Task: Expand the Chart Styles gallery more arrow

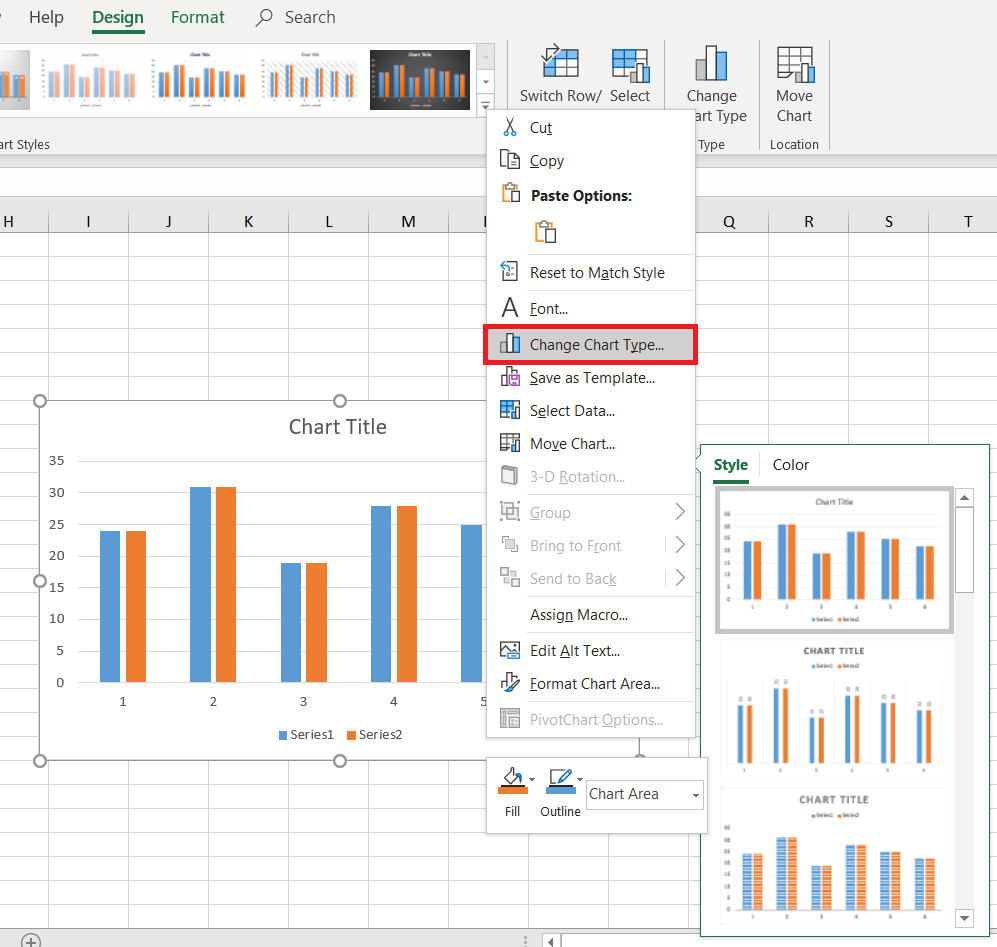Action: click(486, 104)
